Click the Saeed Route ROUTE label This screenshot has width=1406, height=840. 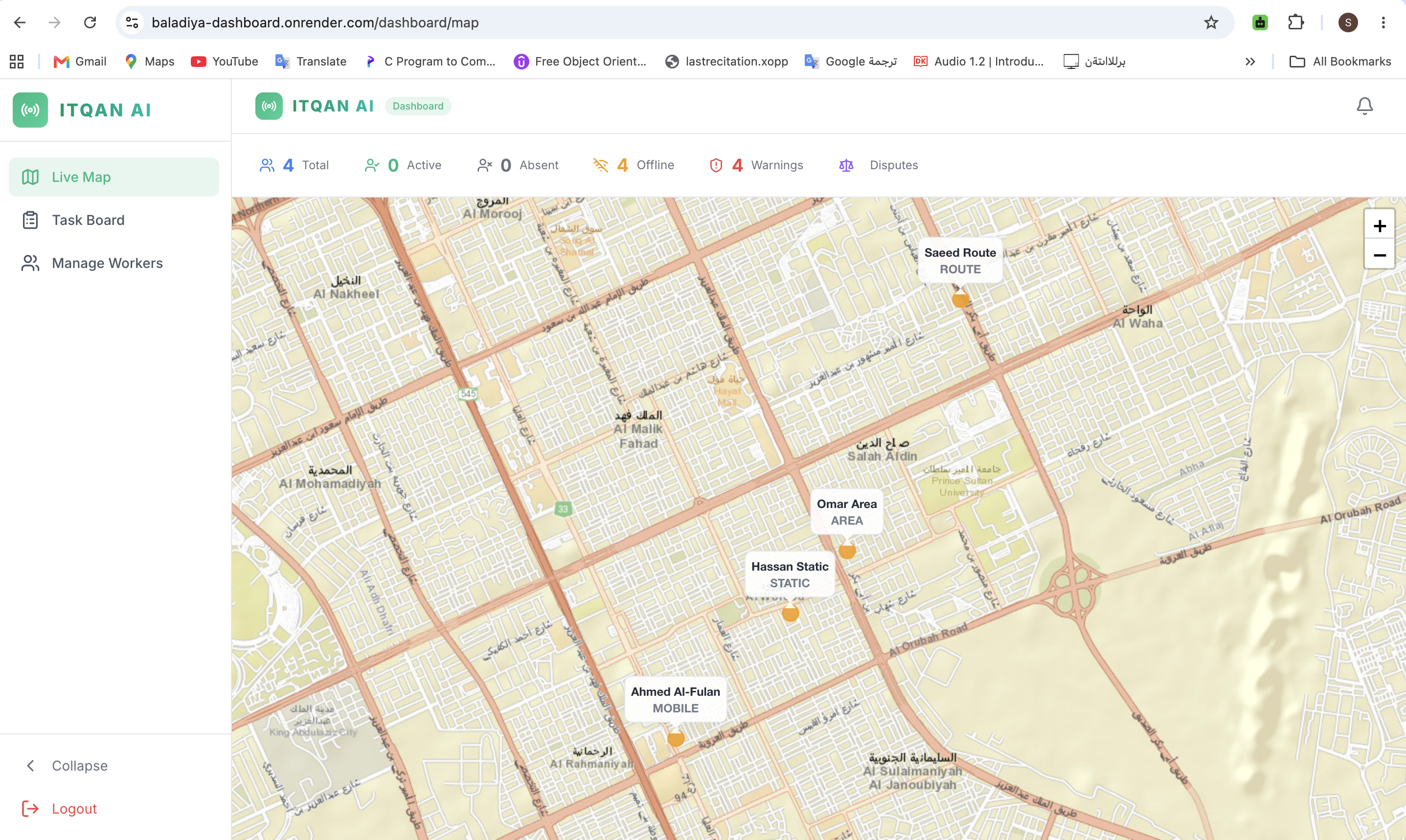[960, 261]
